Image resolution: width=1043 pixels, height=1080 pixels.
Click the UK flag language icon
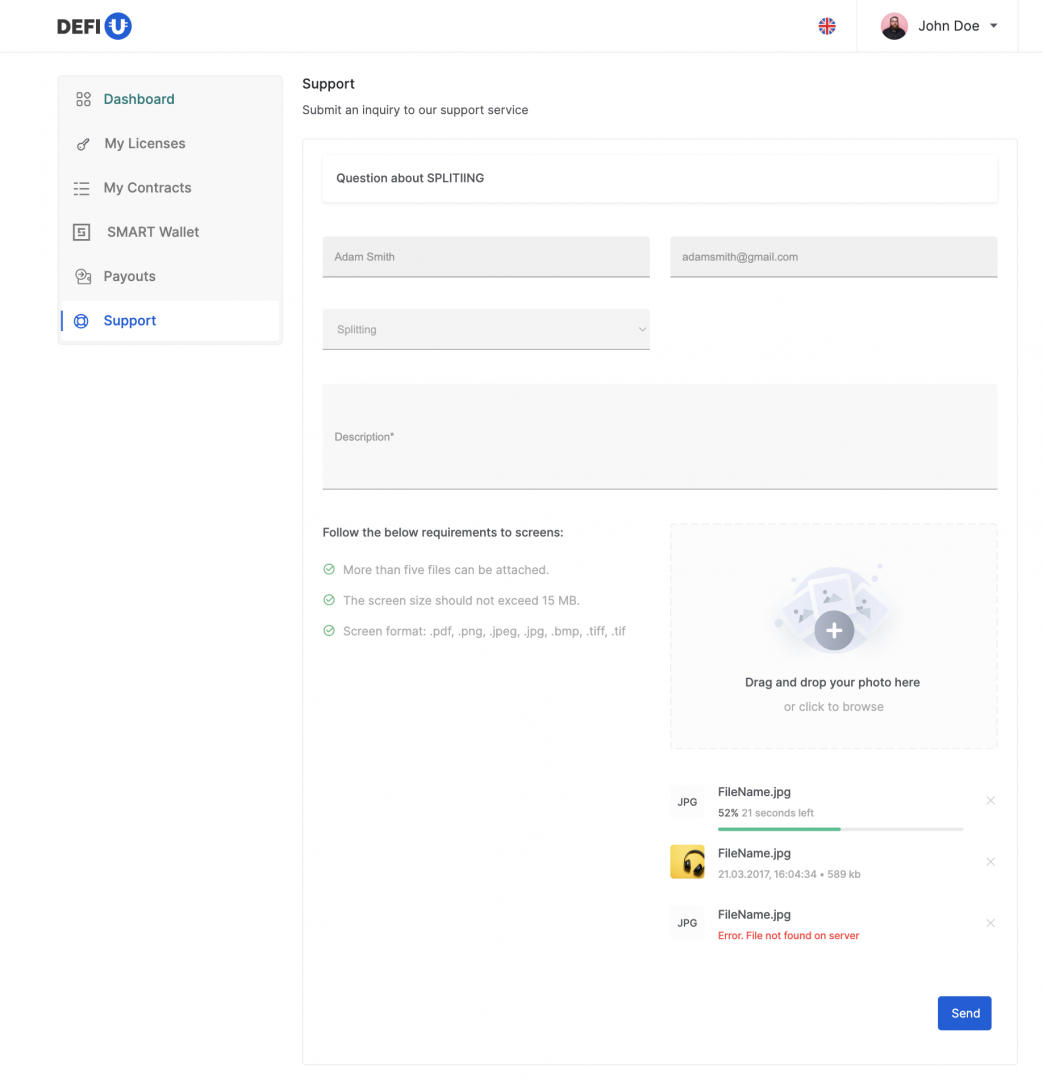(x=827, y=27)
